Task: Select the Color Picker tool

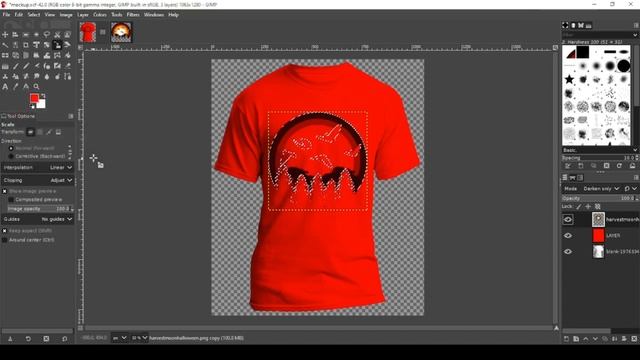Action: pos(16,87)
